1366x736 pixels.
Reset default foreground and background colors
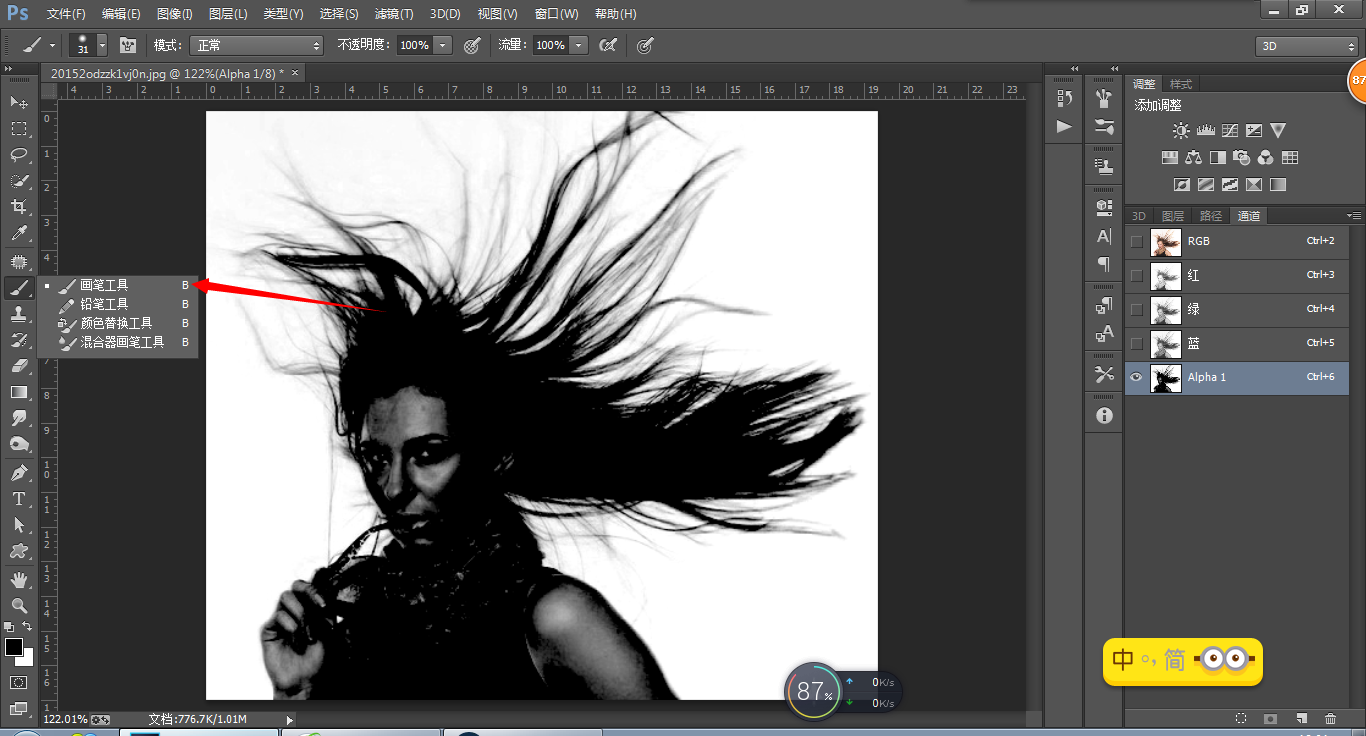click(x=9, y=628)
